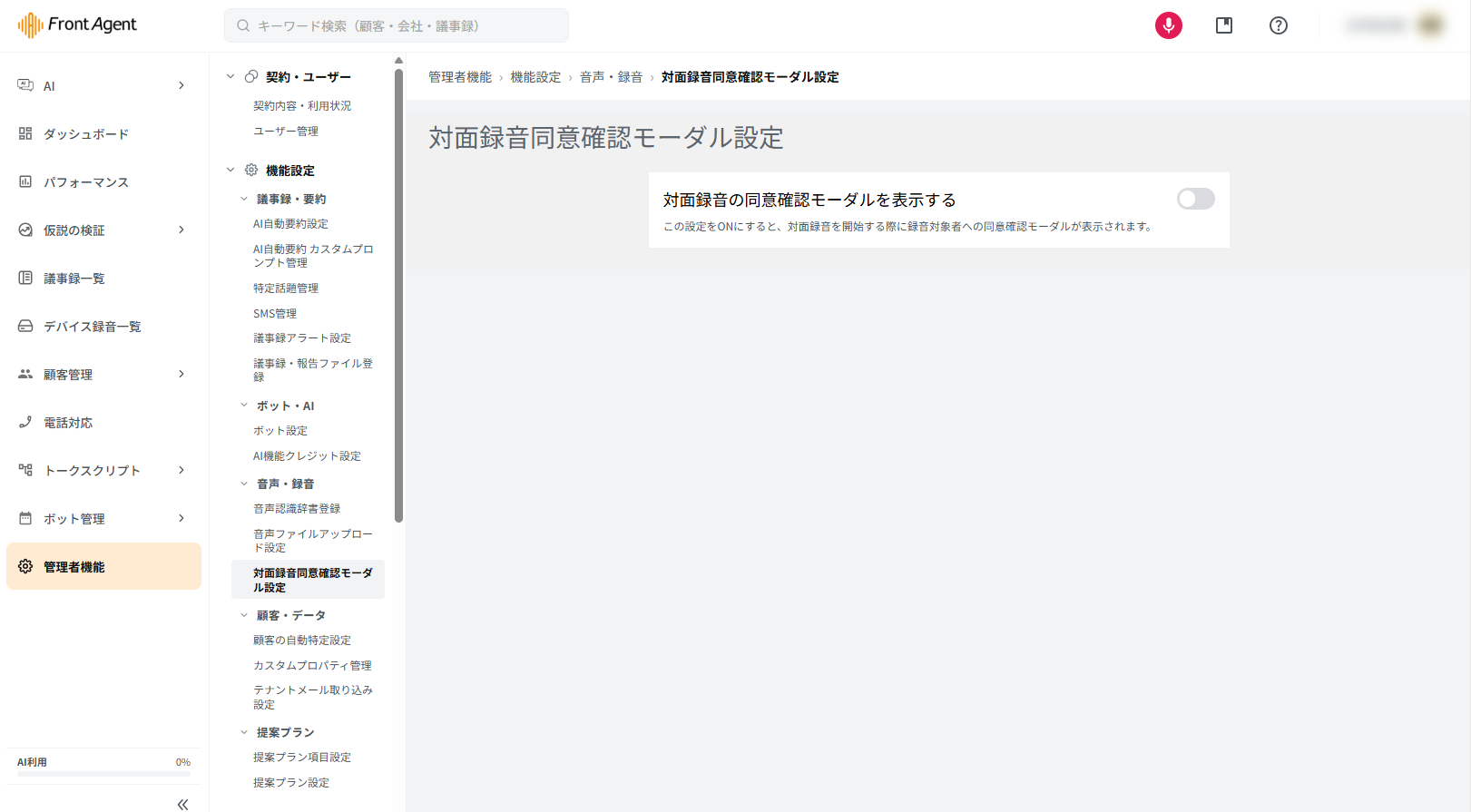Click the トークスクリプト tree icon
The width and height of the screenshot is (1471, 812).
tap(25, 470)
